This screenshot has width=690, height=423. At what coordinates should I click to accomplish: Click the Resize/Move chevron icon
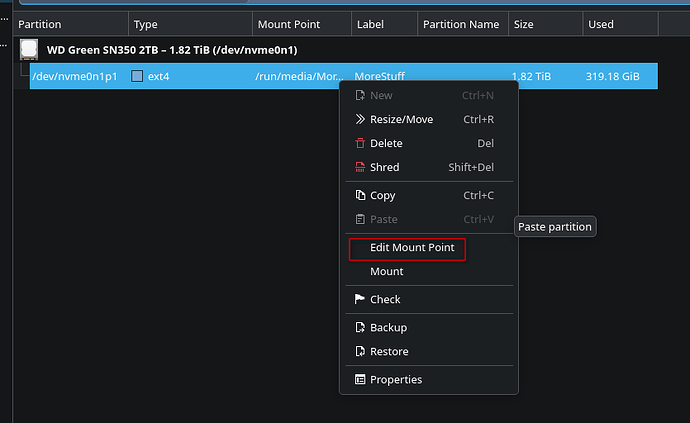tap(360, 119)
